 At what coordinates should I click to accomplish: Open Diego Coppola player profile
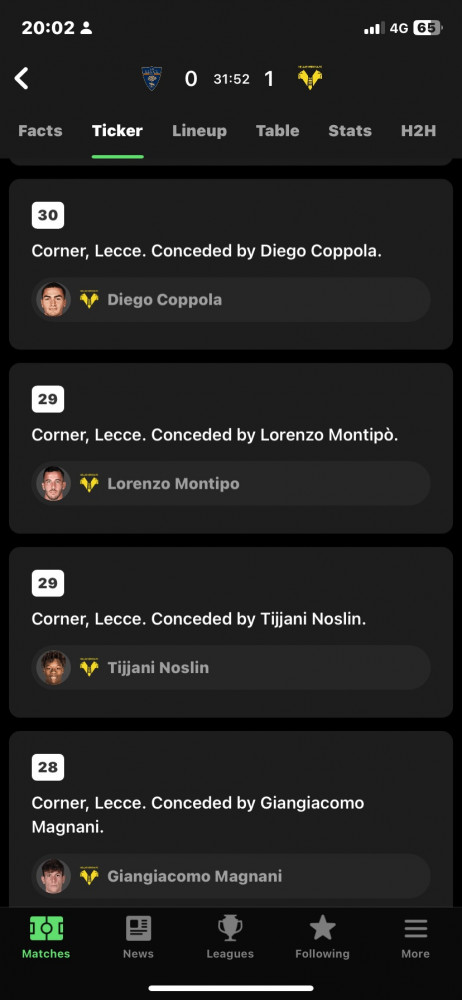point(231,300)
